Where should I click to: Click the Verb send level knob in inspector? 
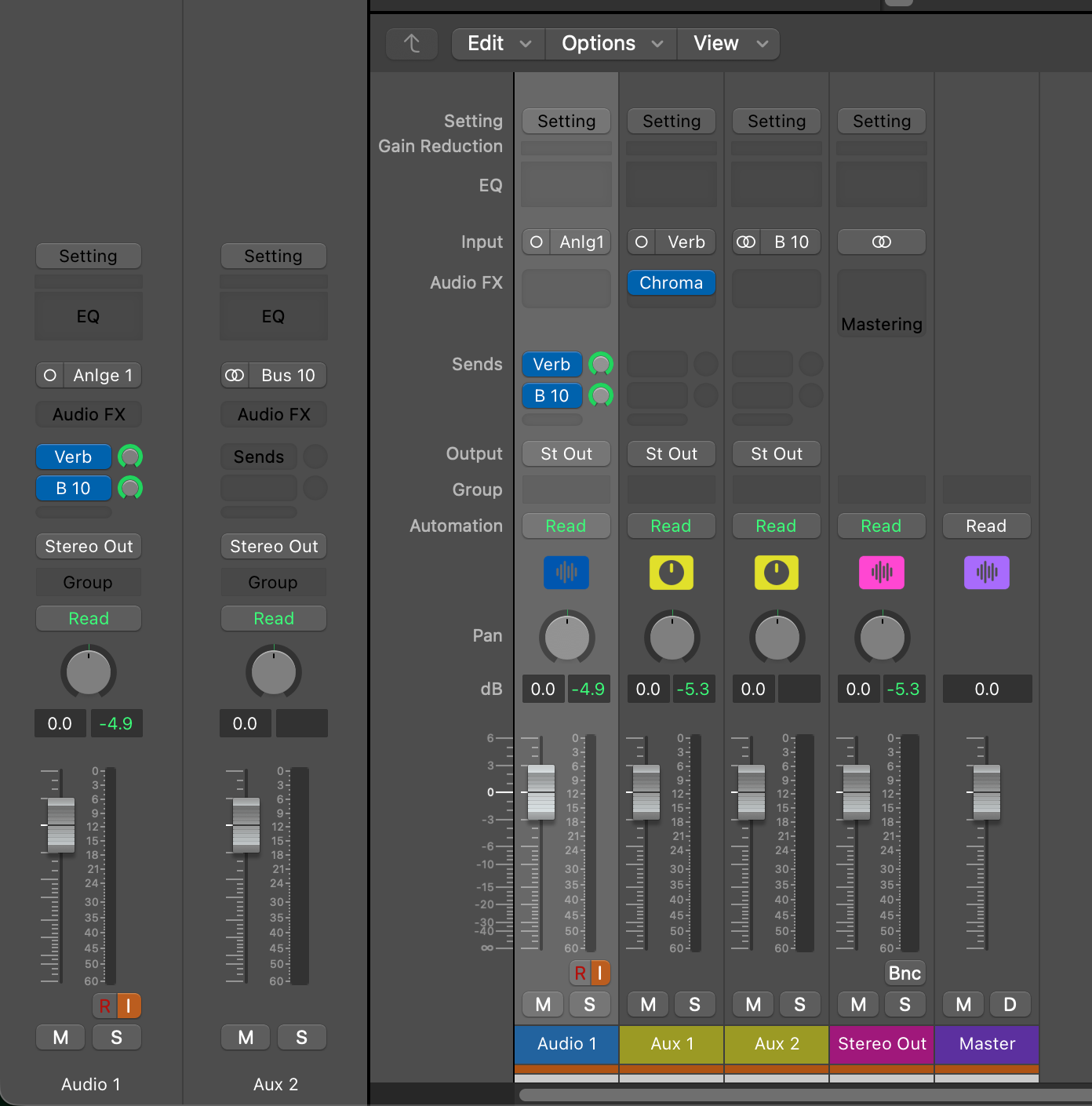tap(130, 457)
